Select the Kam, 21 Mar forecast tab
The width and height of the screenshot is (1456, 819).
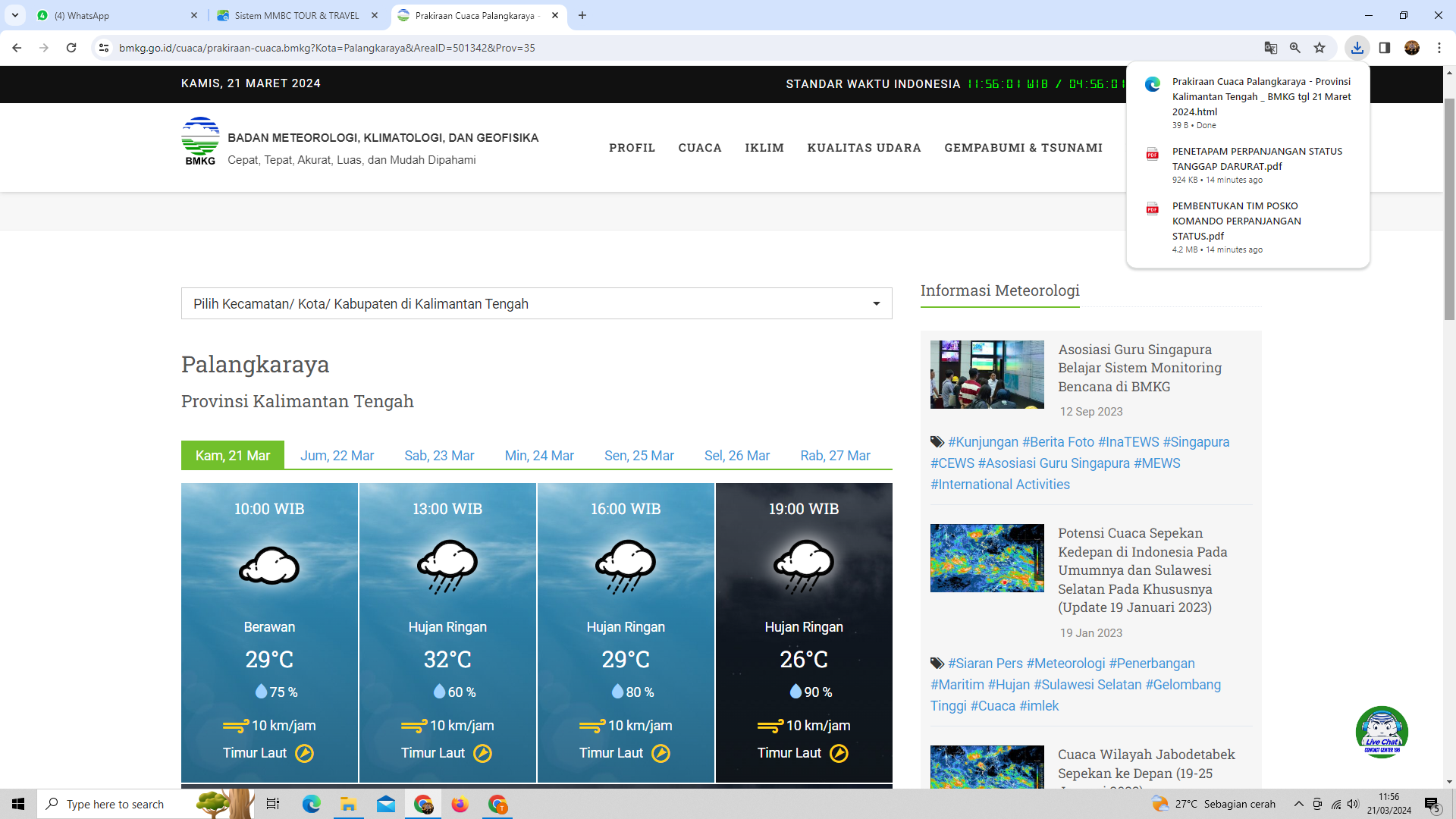click(x=233, y=455)
